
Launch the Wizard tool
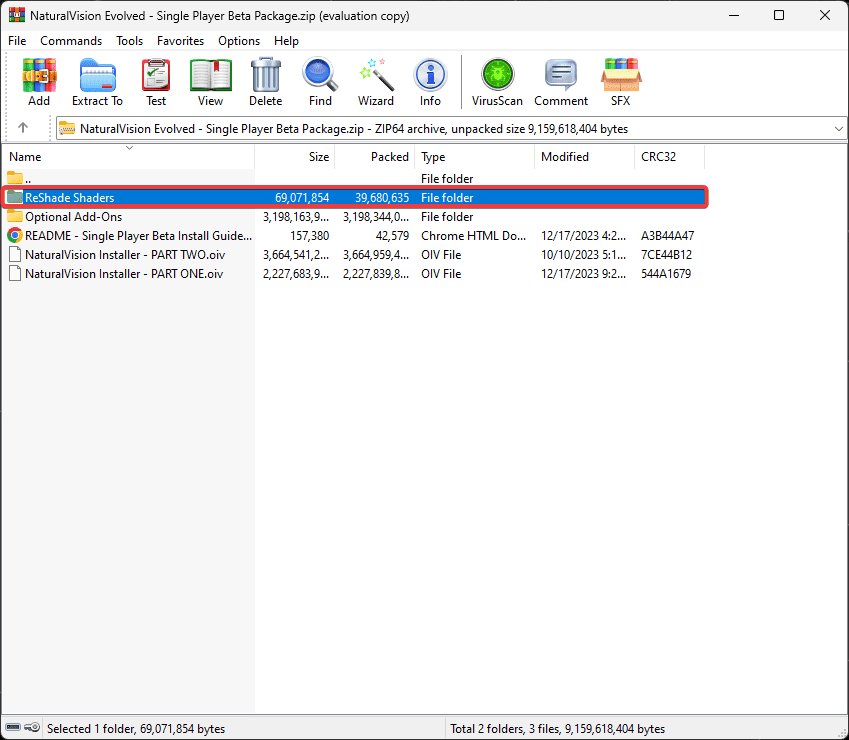[376, 82]
